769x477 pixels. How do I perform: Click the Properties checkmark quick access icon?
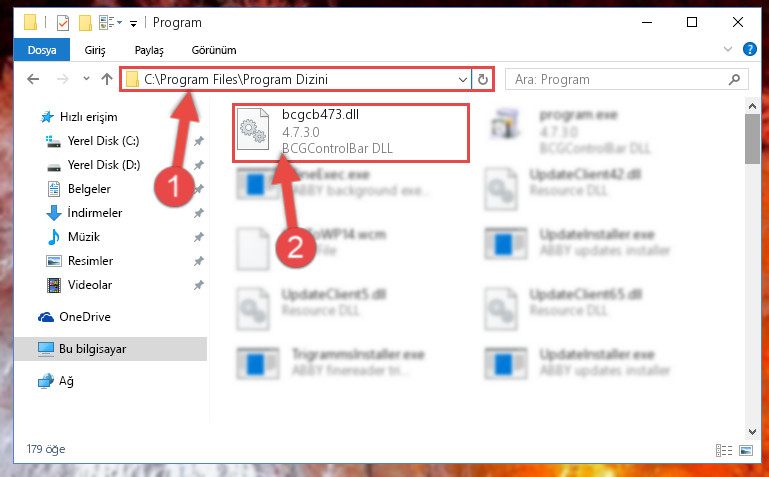[63, 23]
